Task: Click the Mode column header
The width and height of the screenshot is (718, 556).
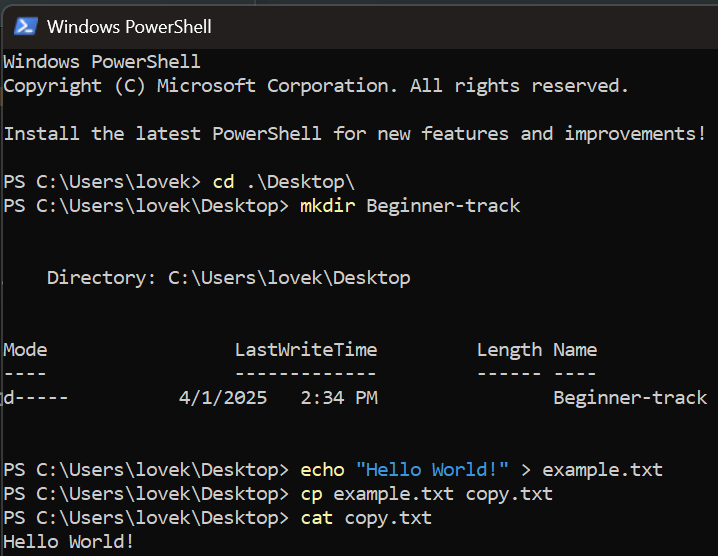Action: [26, 350]
